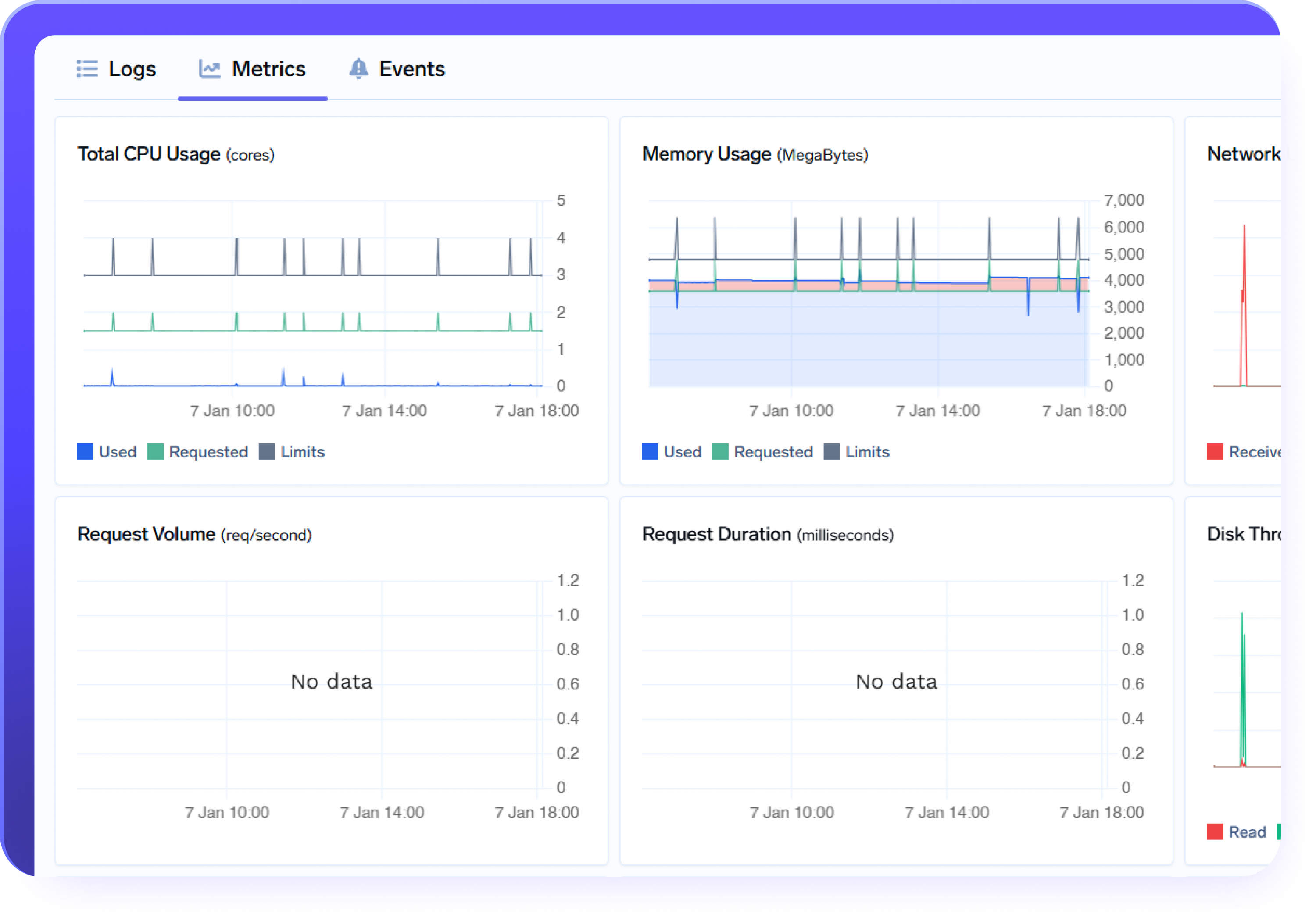Click the Logs list icon

(x=87, y=68)
